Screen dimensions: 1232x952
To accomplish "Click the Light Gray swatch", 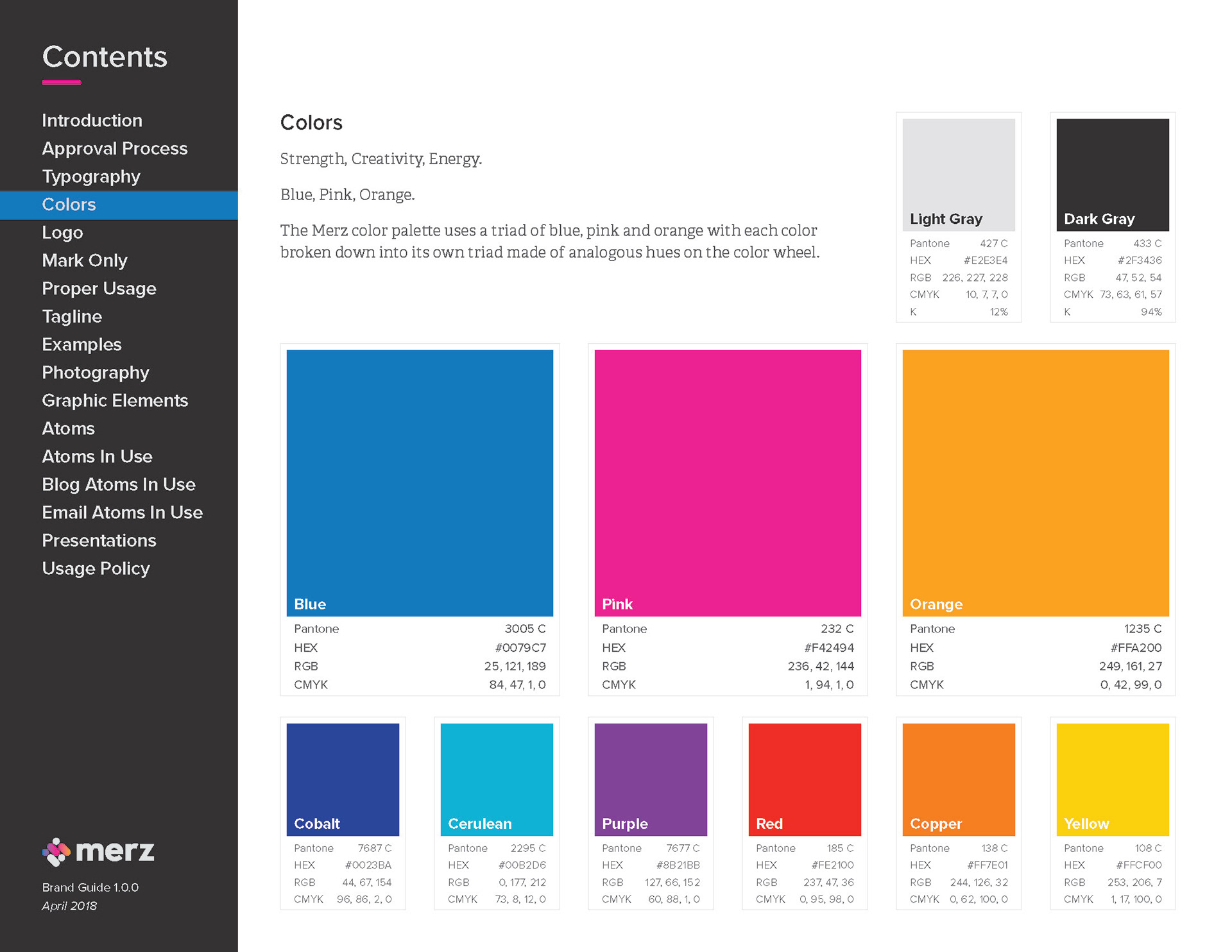I will [x=959, y=174].
